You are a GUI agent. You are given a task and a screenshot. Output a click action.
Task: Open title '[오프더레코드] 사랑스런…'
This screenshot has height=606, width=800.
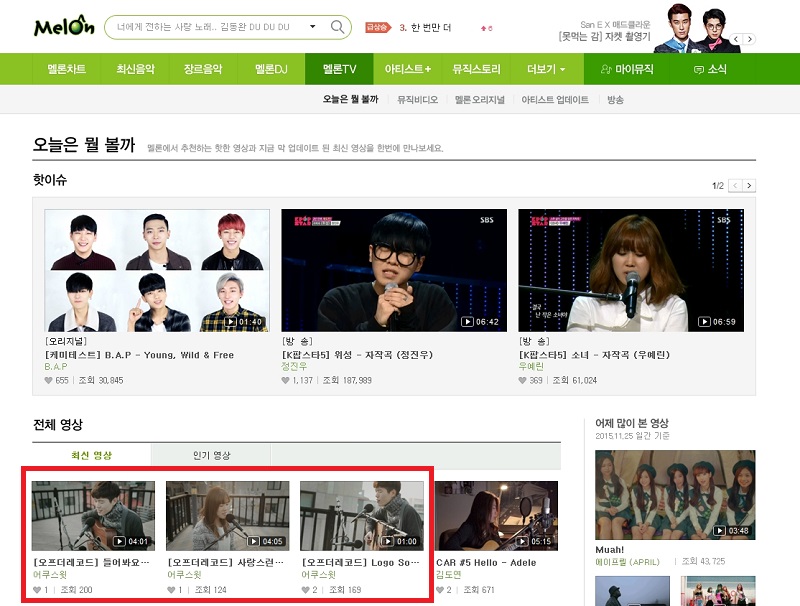226,562
